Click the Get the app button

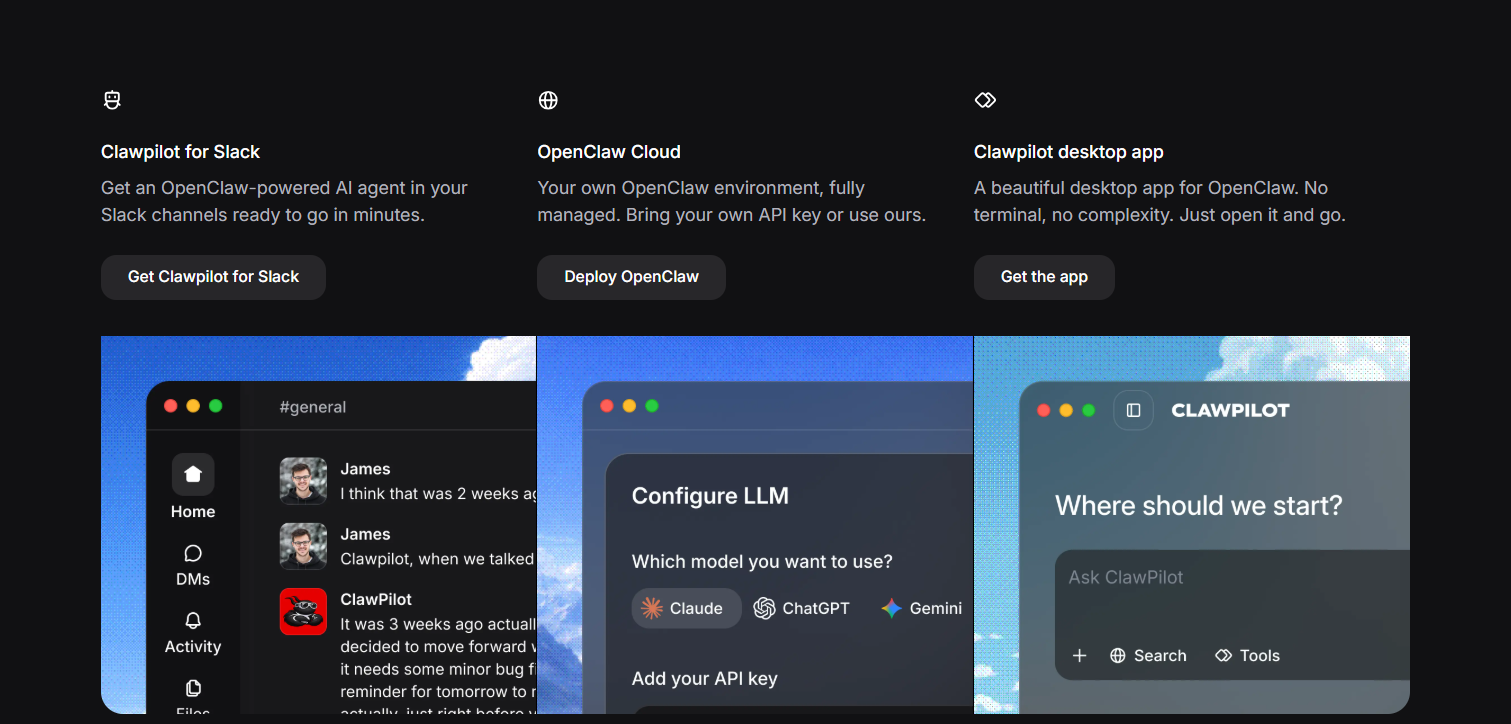(x=1044, y=277)
